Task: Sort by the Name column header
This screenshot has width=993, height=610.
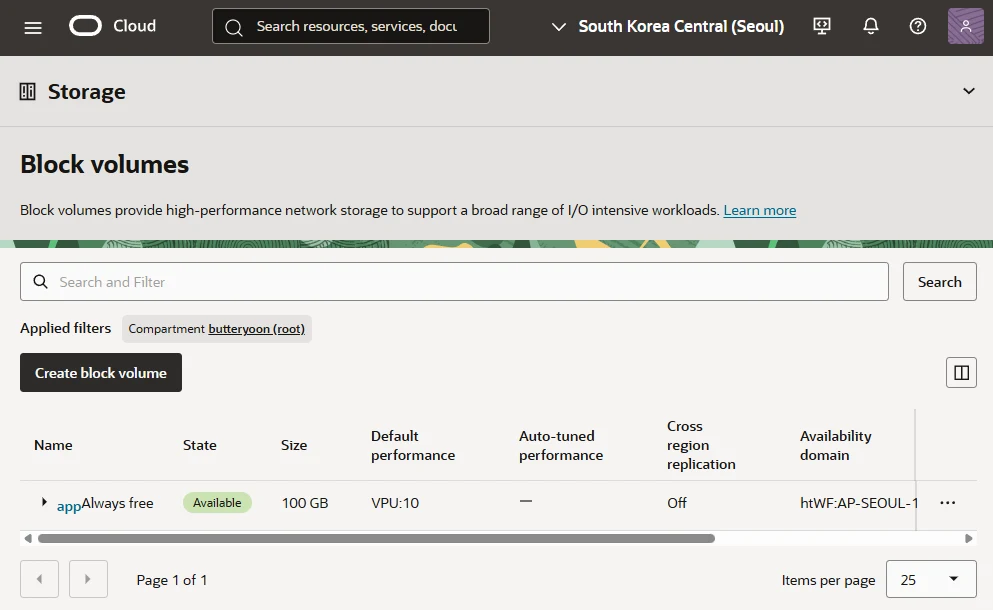Action: pos(53,445)
